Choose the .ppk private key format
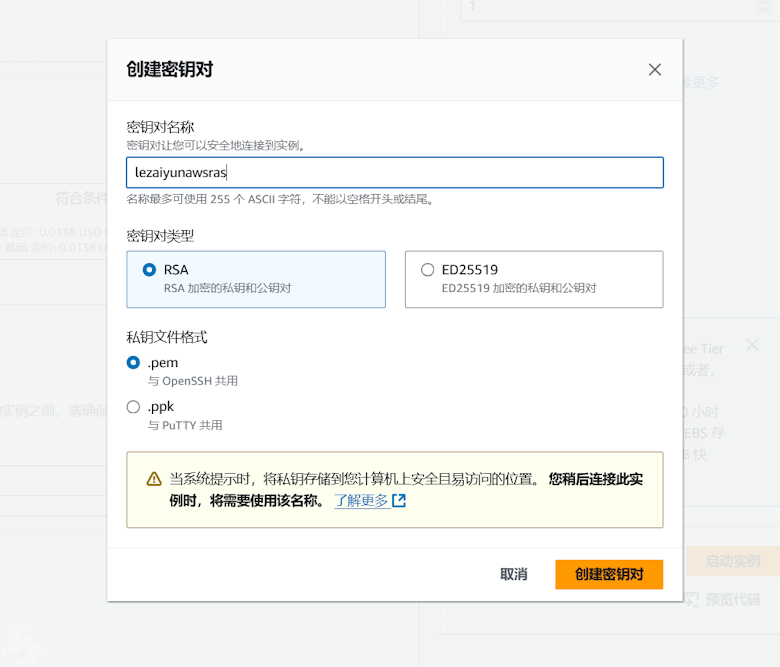780x667 pixels. click(134, 406)
